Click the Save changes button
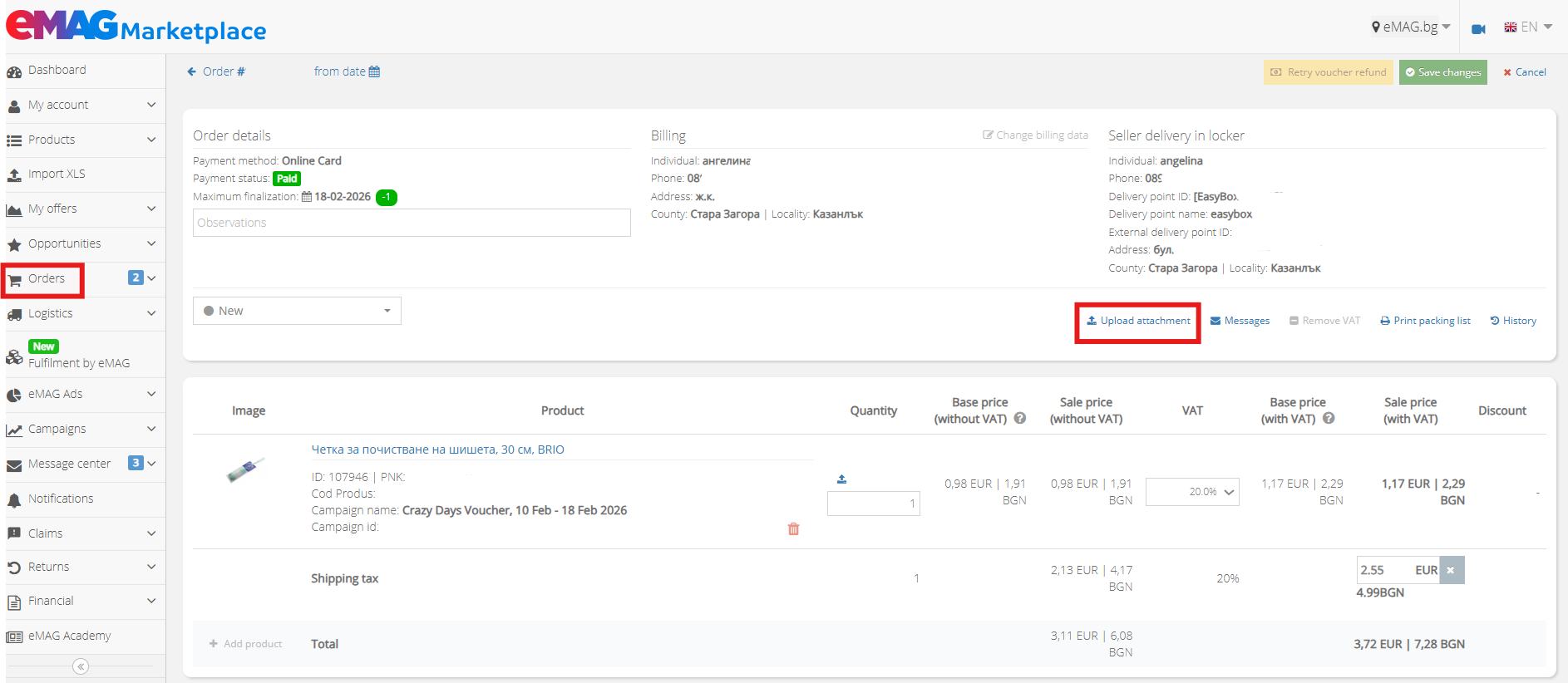This screenshot has width=1568, height=683. coord(1443,72)
